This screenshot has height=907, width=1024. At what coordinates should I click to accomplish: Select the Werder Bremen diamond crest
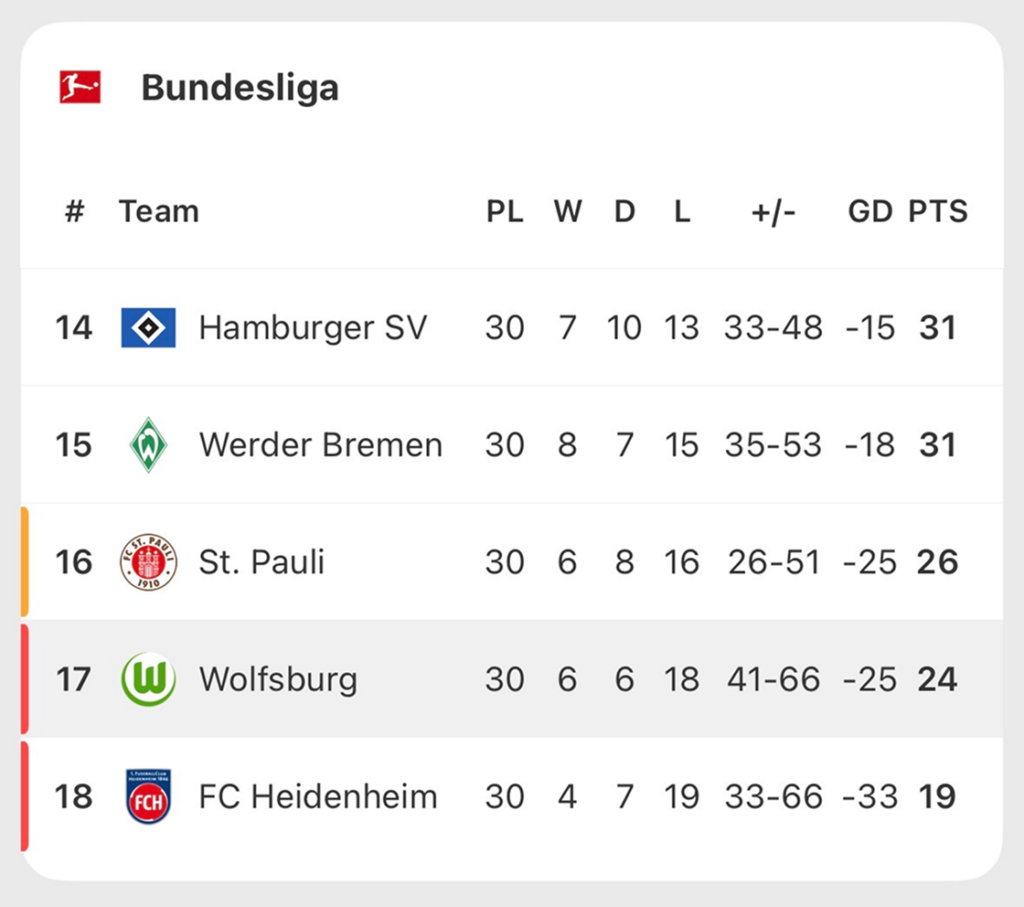tap(148, 445)
